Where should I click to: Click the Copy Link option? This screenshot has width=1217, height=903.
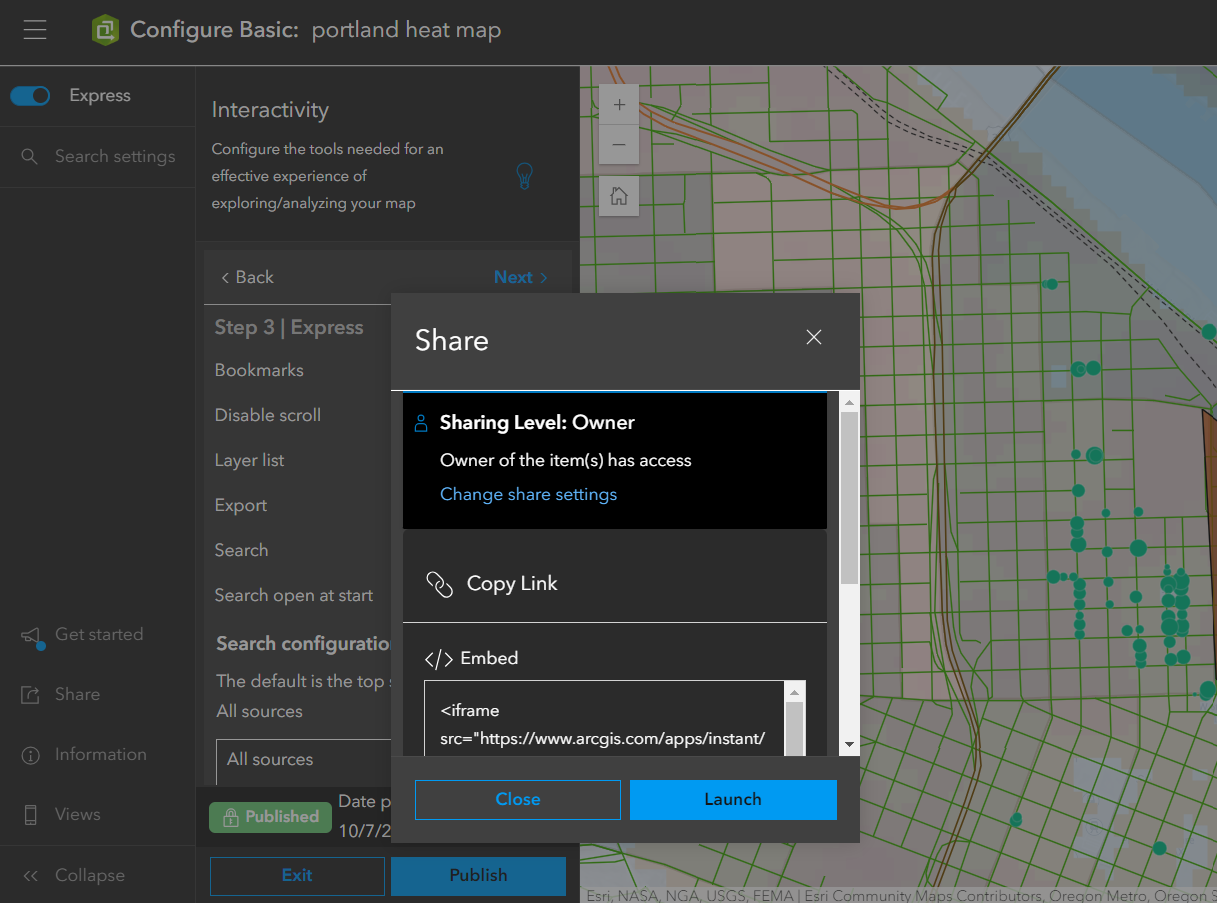click(x=510, y=583)
